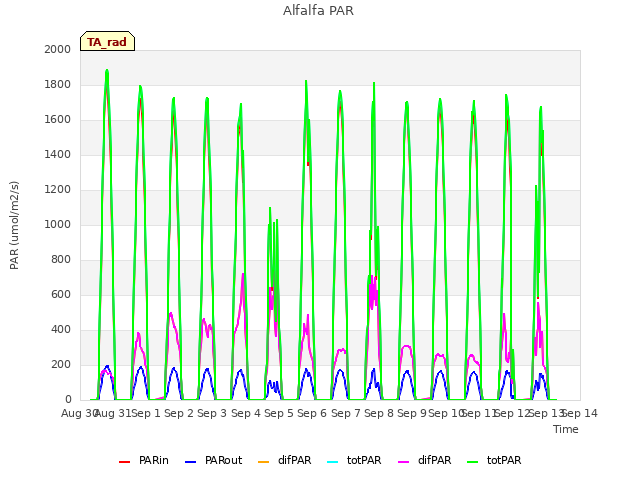Click the Sep 2 x-axis tick label

(x=179, y=413)
